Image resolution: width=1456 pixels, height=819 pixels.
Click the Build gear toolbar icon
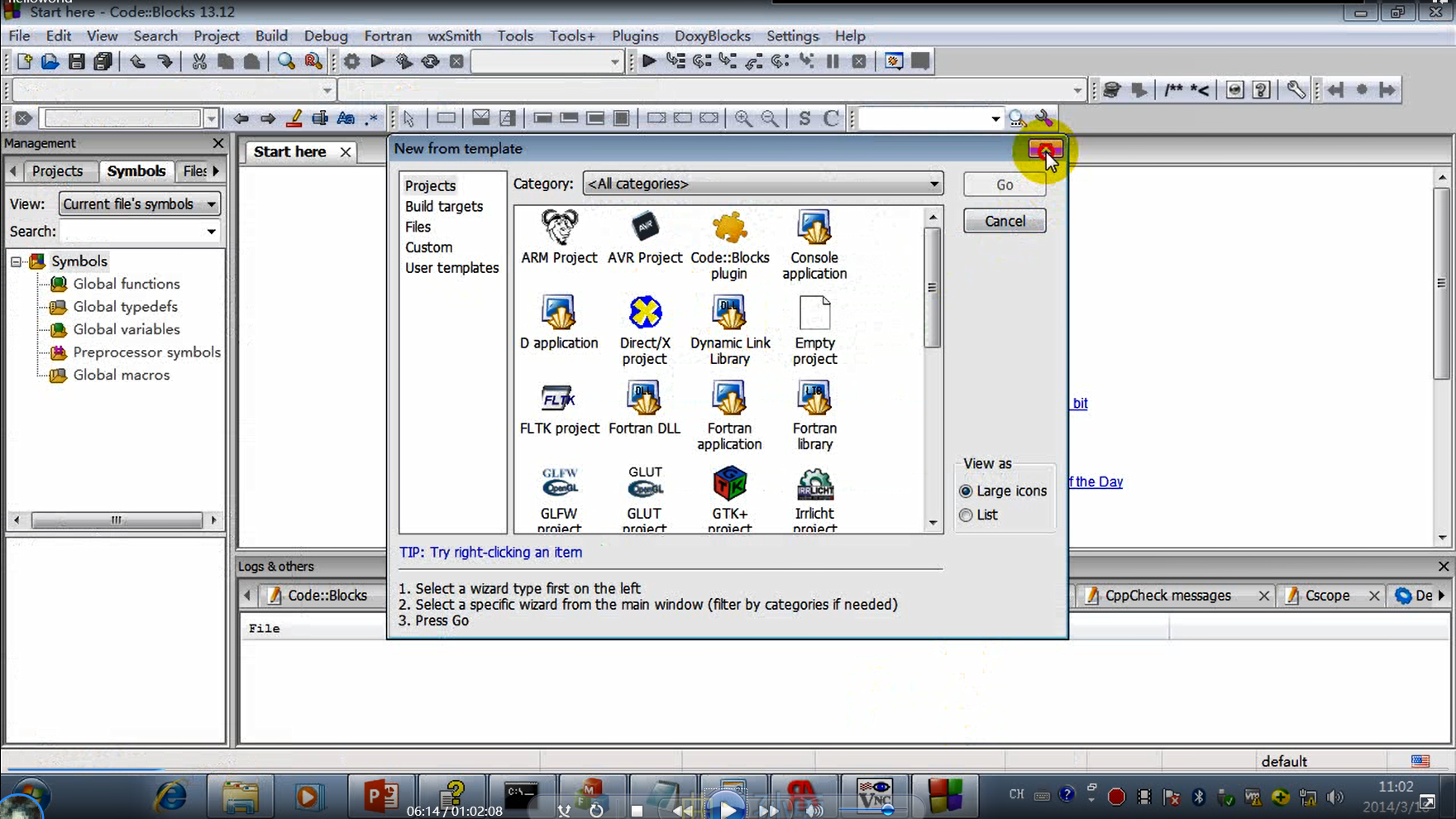352,61
